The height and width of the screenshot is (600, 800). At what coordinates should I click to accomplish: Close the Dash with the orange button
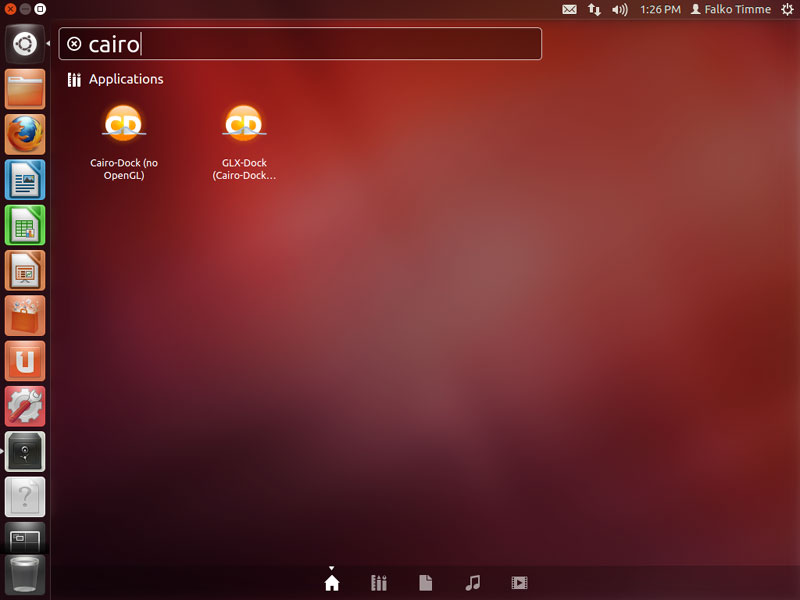[x=10, y=9]
